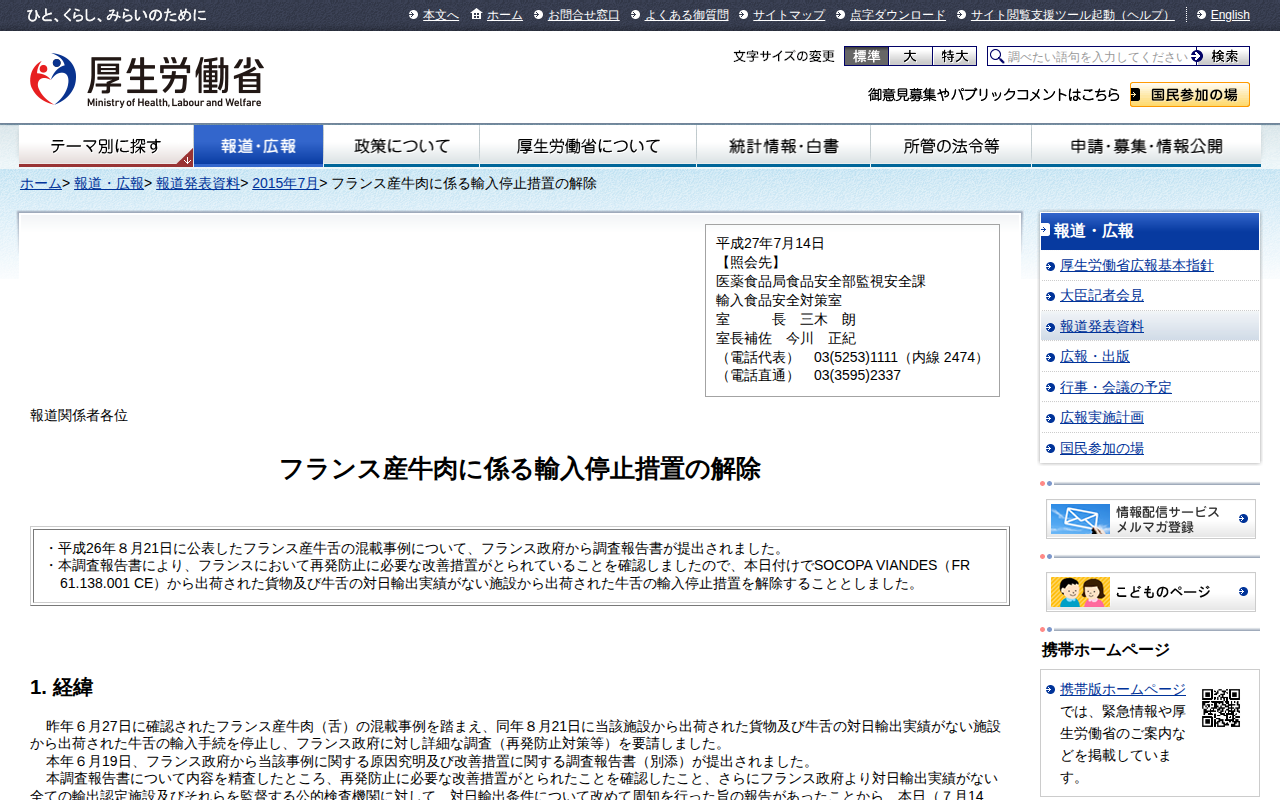This screenshot has width=1280, height=800.
Task: Open よくある御質問 link
Action: coord(686,15)
